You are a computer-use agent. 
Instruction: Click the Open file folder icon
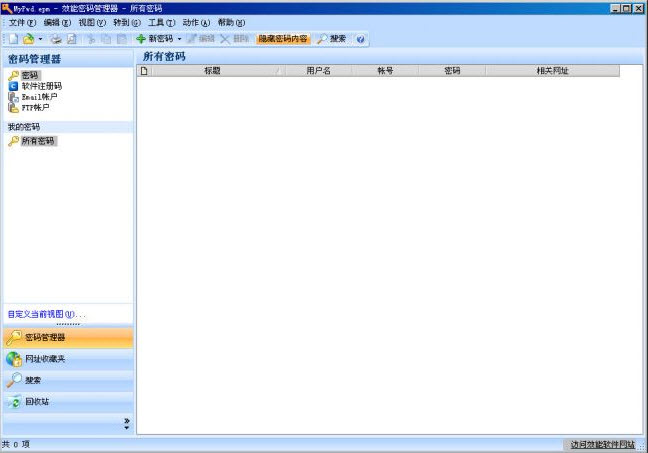tap(29, 39)
